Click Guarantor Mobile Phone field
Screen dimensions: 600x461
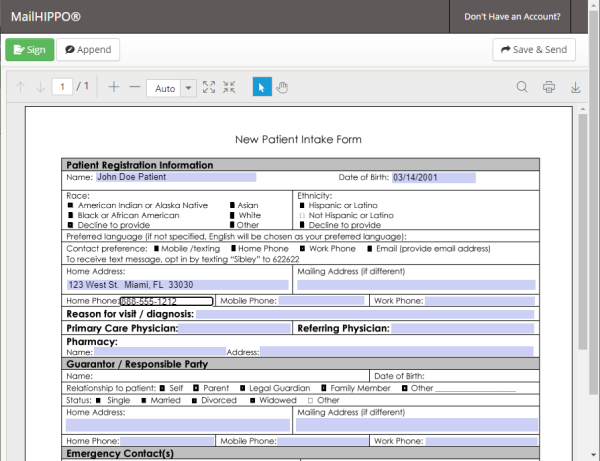point(323,441)
